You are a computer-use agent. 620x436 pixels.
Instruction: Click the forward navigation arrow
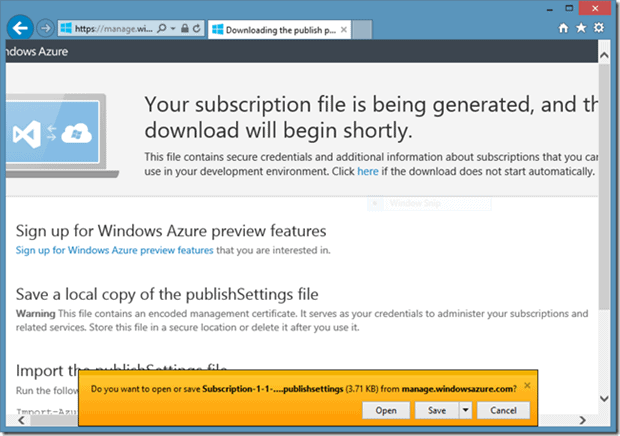[45, 28]
